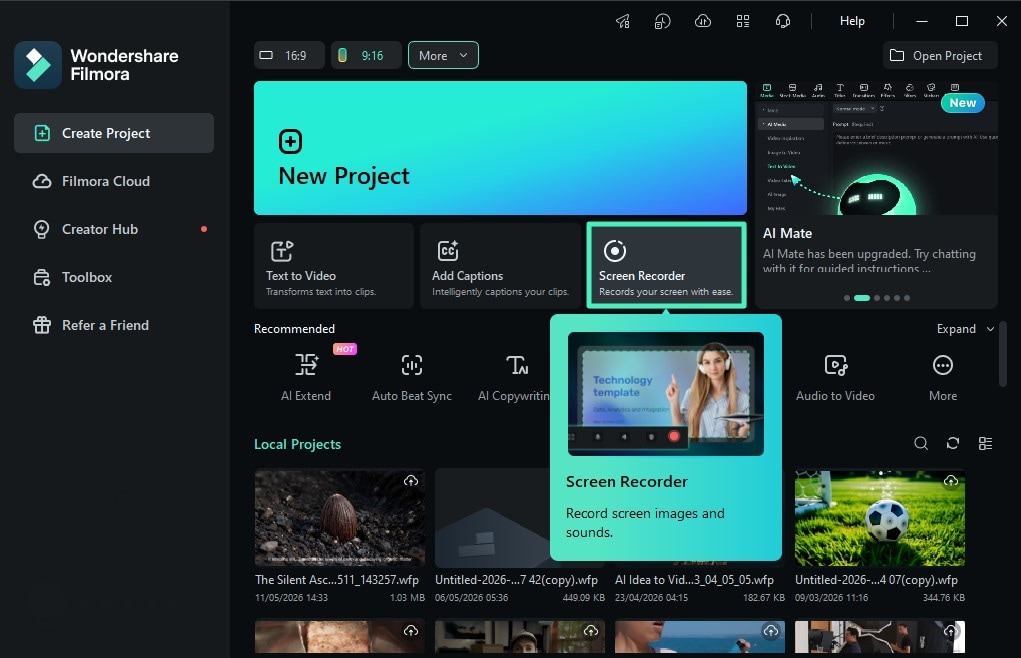Click the vertical scrollbar of main panel

pos(1003,354)
